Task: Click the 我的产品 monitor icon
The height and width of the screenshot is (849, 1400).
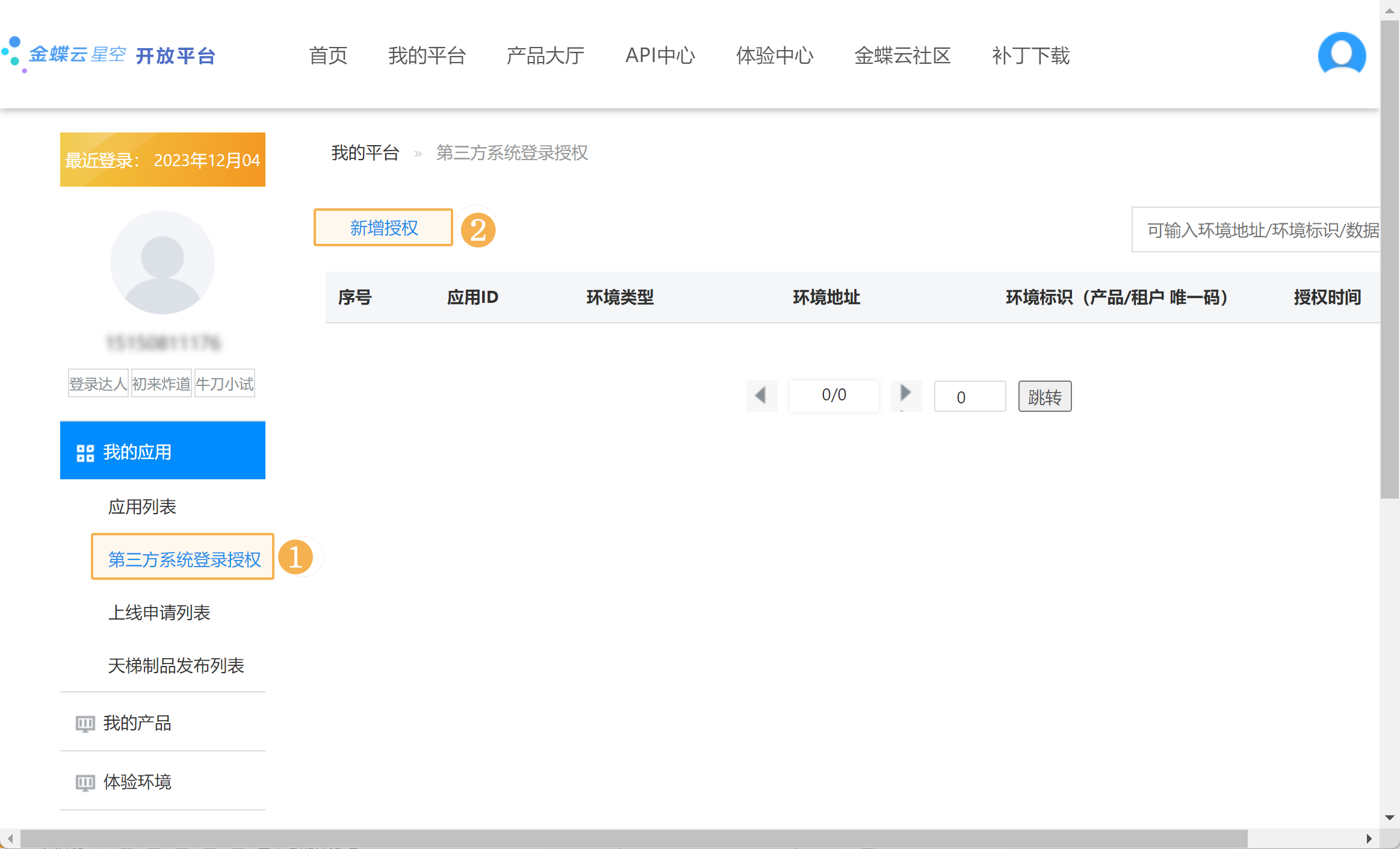Action: click(85, 723)
